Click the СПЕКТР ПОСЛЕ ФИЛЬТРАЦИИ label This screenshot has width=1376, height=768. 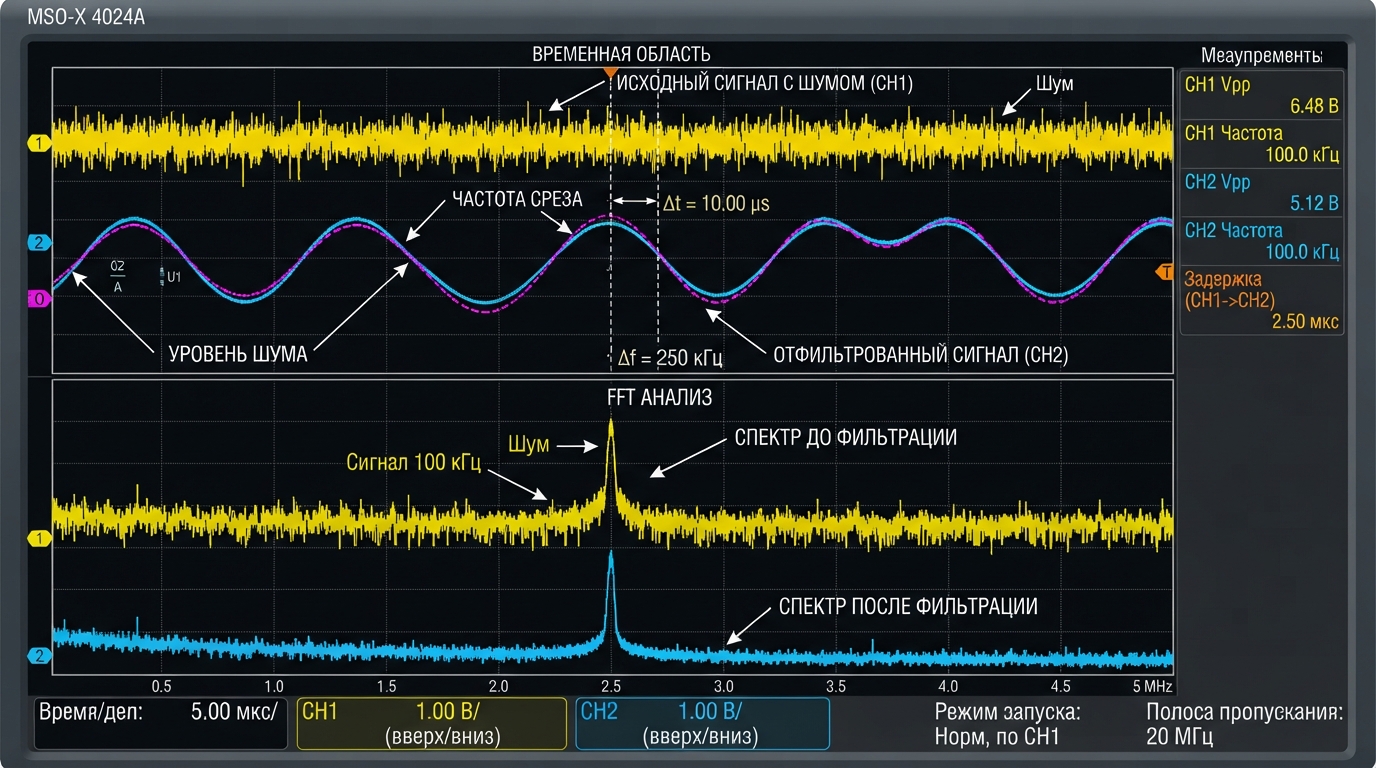(907, 606)
